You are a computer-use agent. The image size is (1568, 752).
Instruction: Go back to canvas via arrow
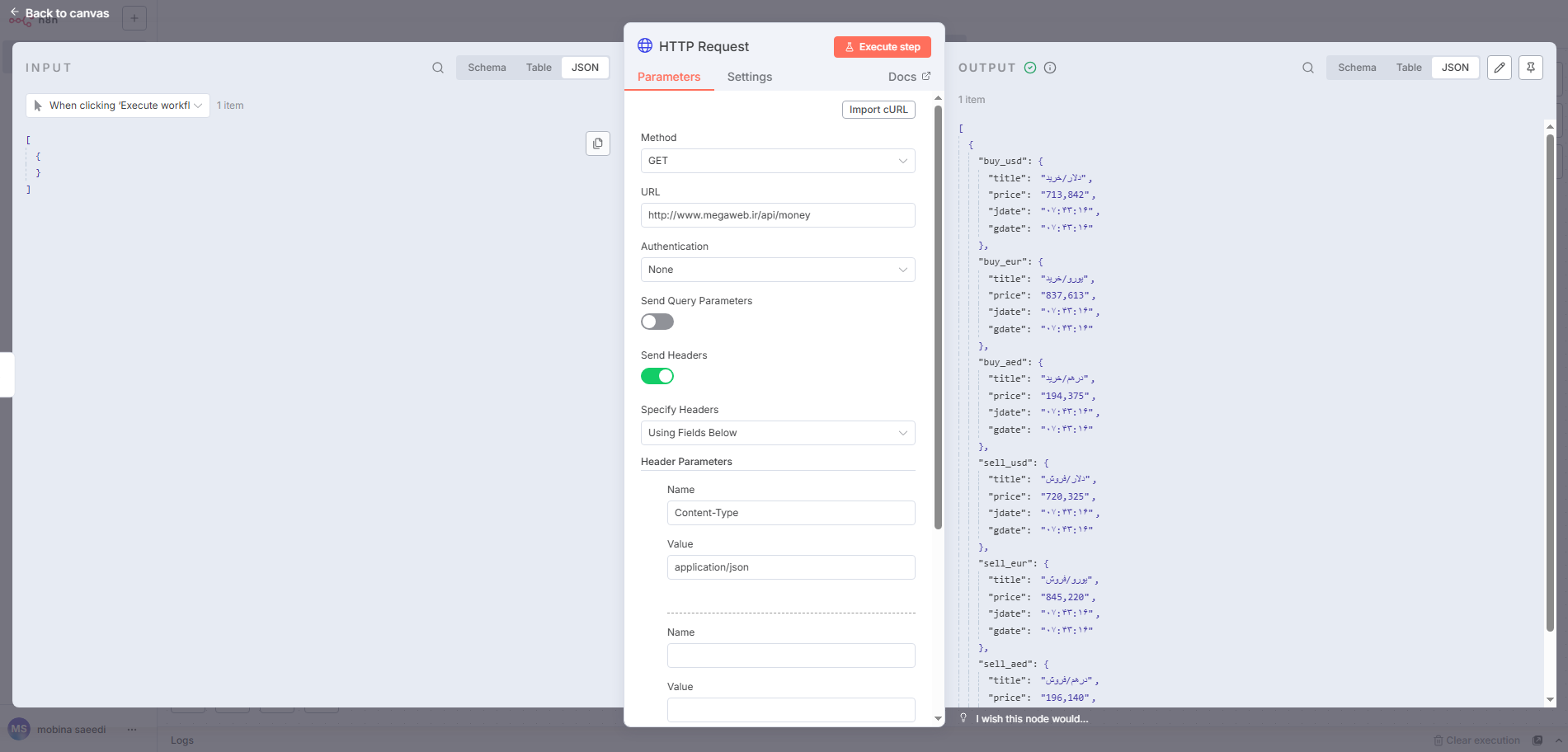pos(15,12)
